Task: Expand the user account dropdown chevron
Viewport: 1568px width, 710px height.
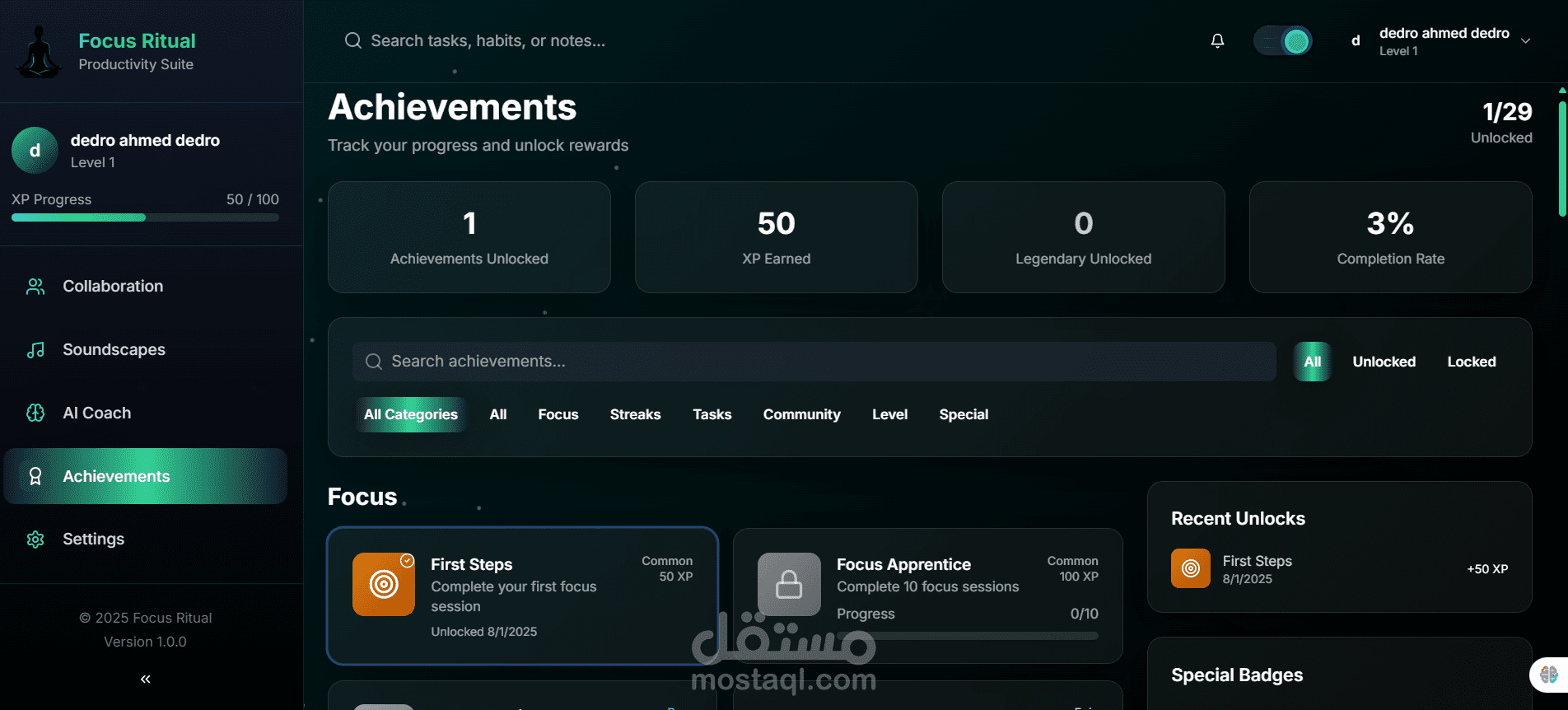Action: (1525, 41)
